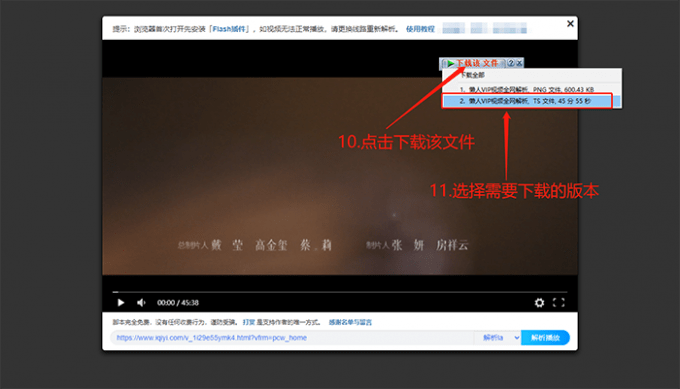The image size is (680, 389).
Task: Open 感谢名单与留言 link
Action: pos(350,322)
